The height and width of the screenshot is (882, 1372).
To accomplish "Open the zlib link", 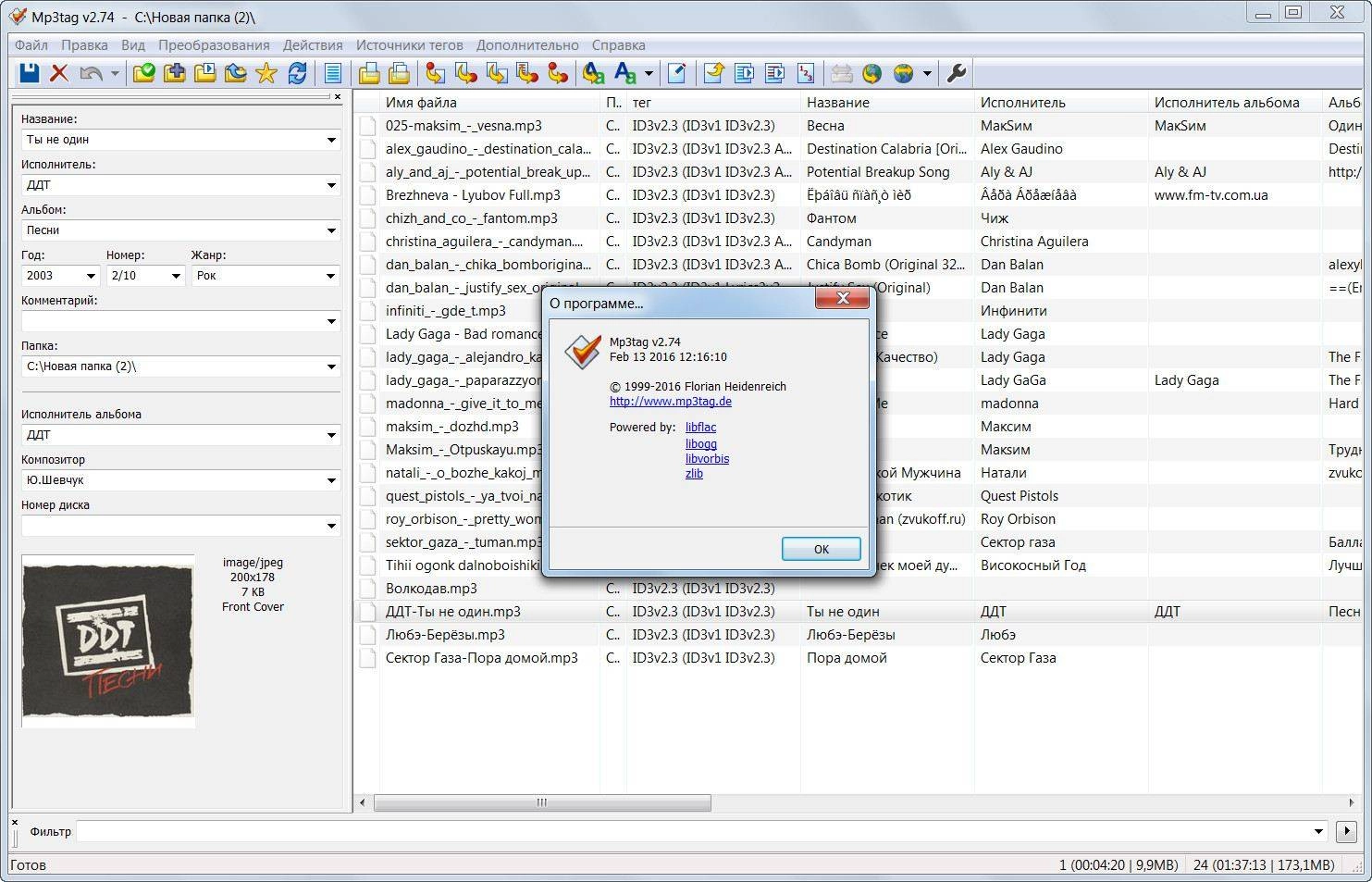I will 694,474.
